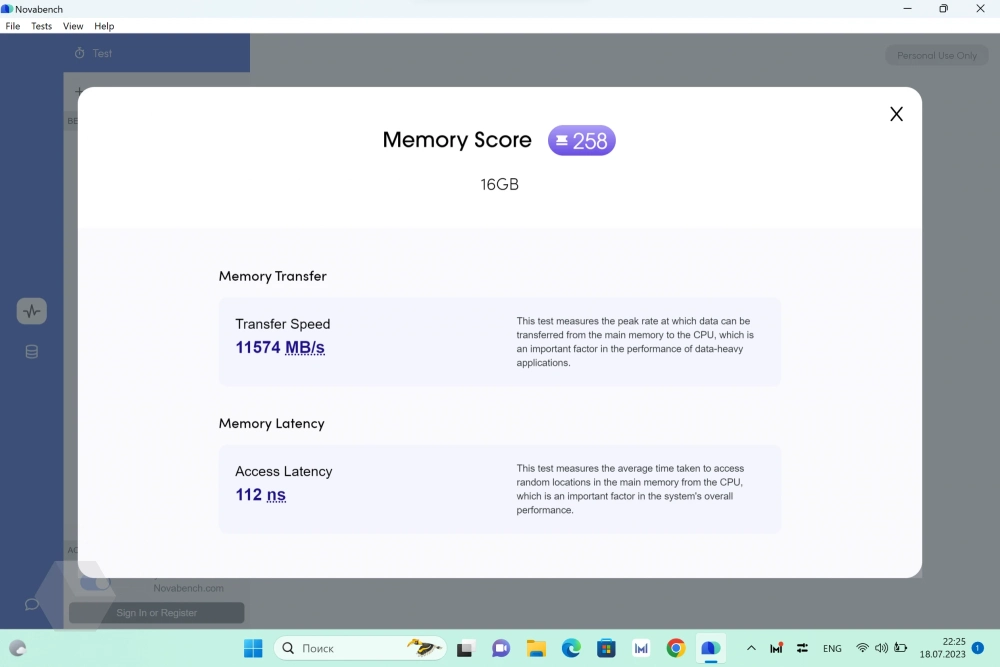
Task: Launch File Explorer from the taskbar
Action: click(536, 648)
